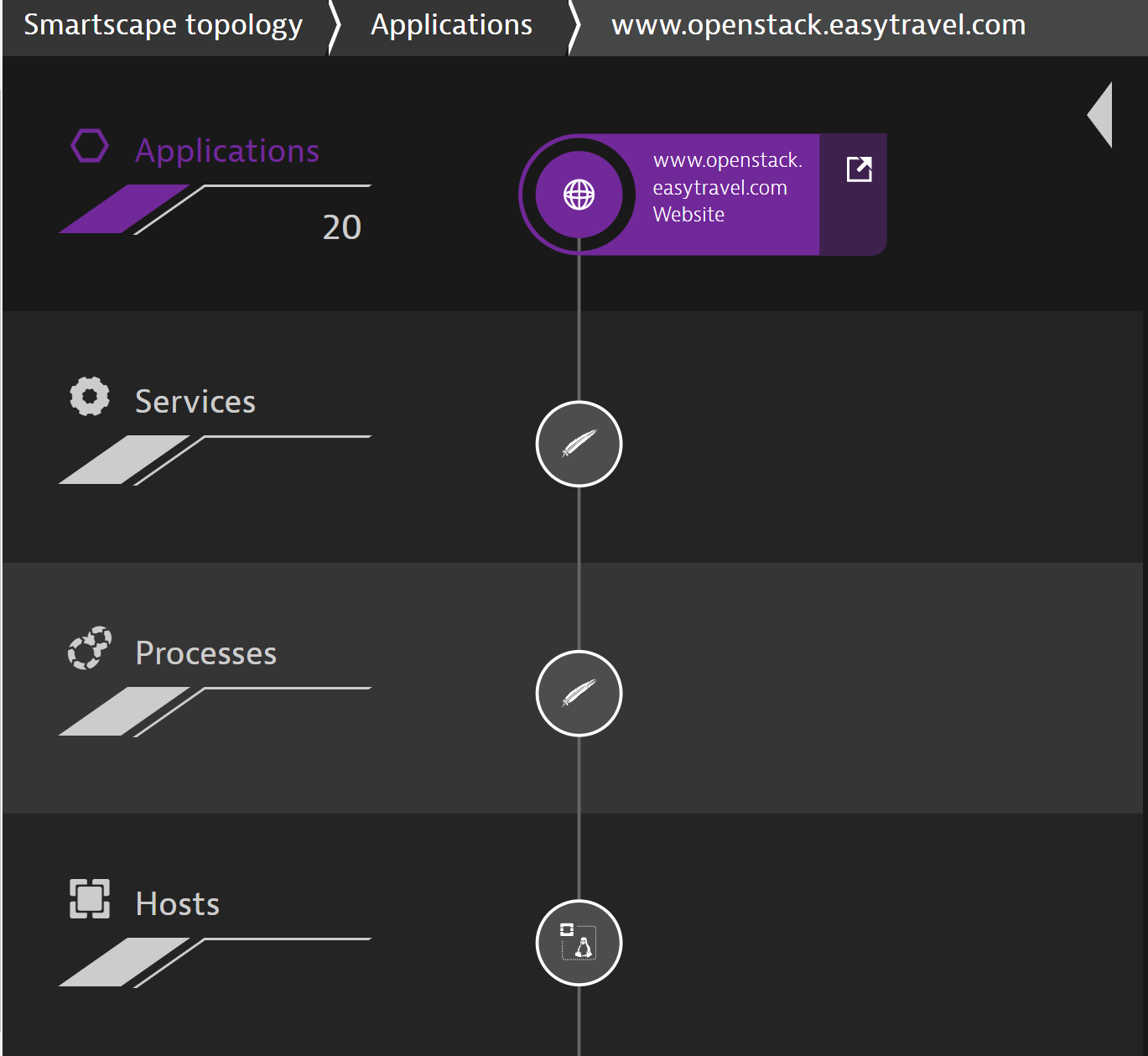
Task: Click the Services layer label
Action: pyautogui.click(x=195, y=402)
